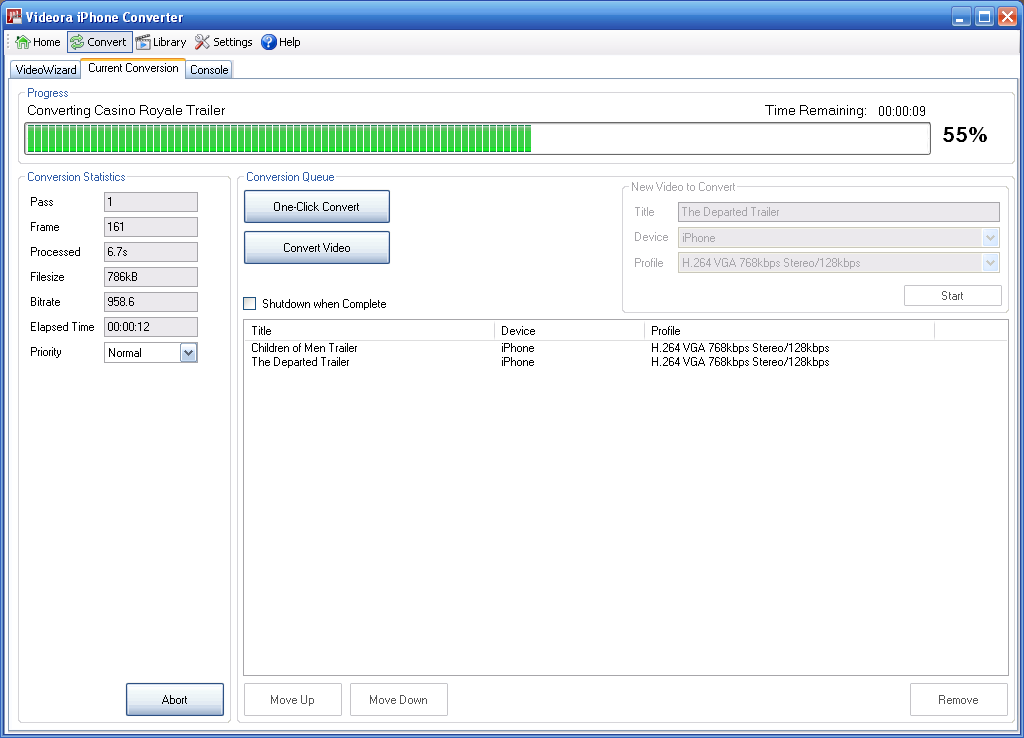Select The Departed Trailer queue row
Viewport: 1024px width, 738px height.
[x=300, y=362]
